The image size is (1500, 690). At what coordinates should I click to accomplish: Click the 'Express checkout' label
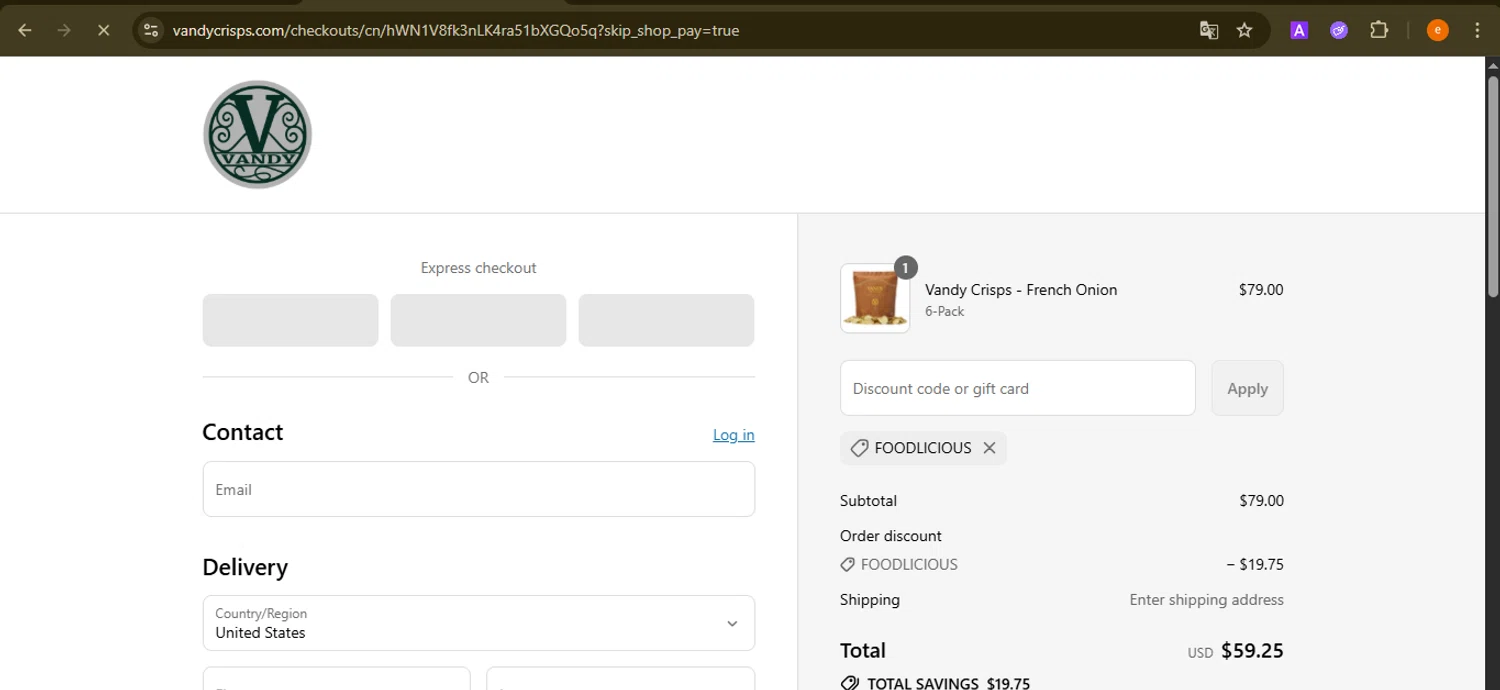click(478, 268)
